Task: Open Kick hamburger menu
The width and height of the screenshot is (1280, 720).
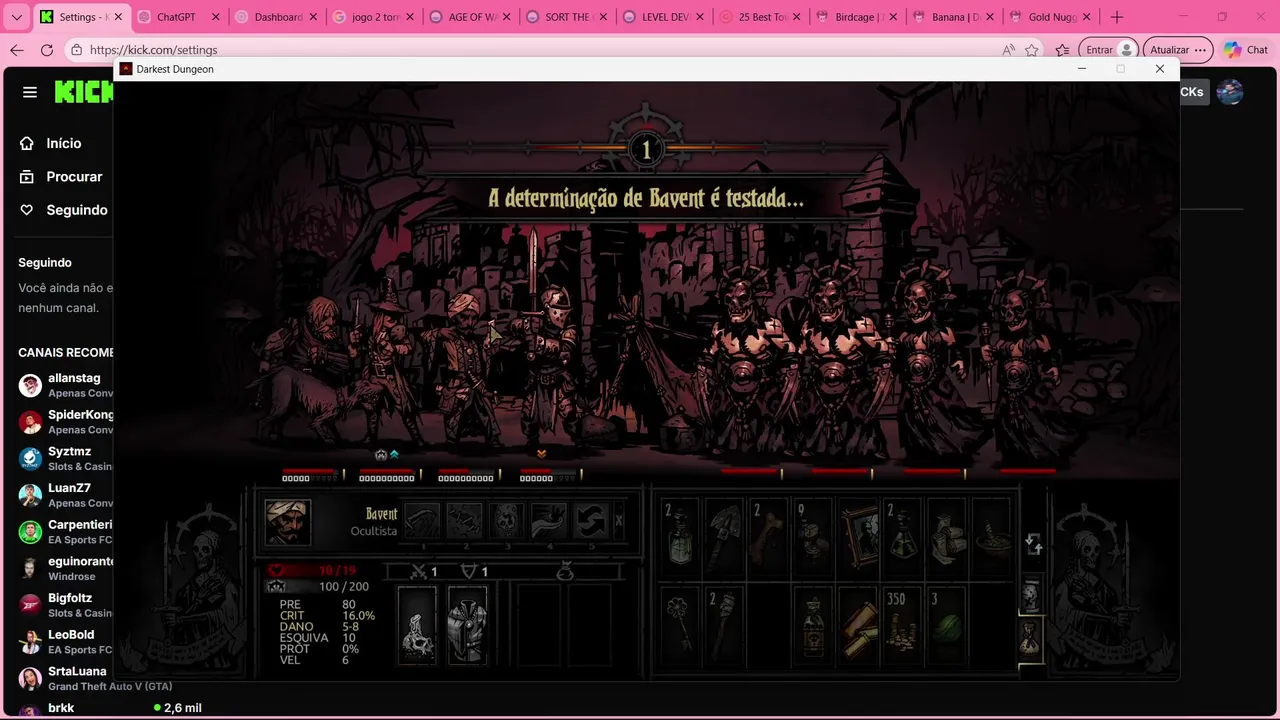Action: [x=30, y=92]
